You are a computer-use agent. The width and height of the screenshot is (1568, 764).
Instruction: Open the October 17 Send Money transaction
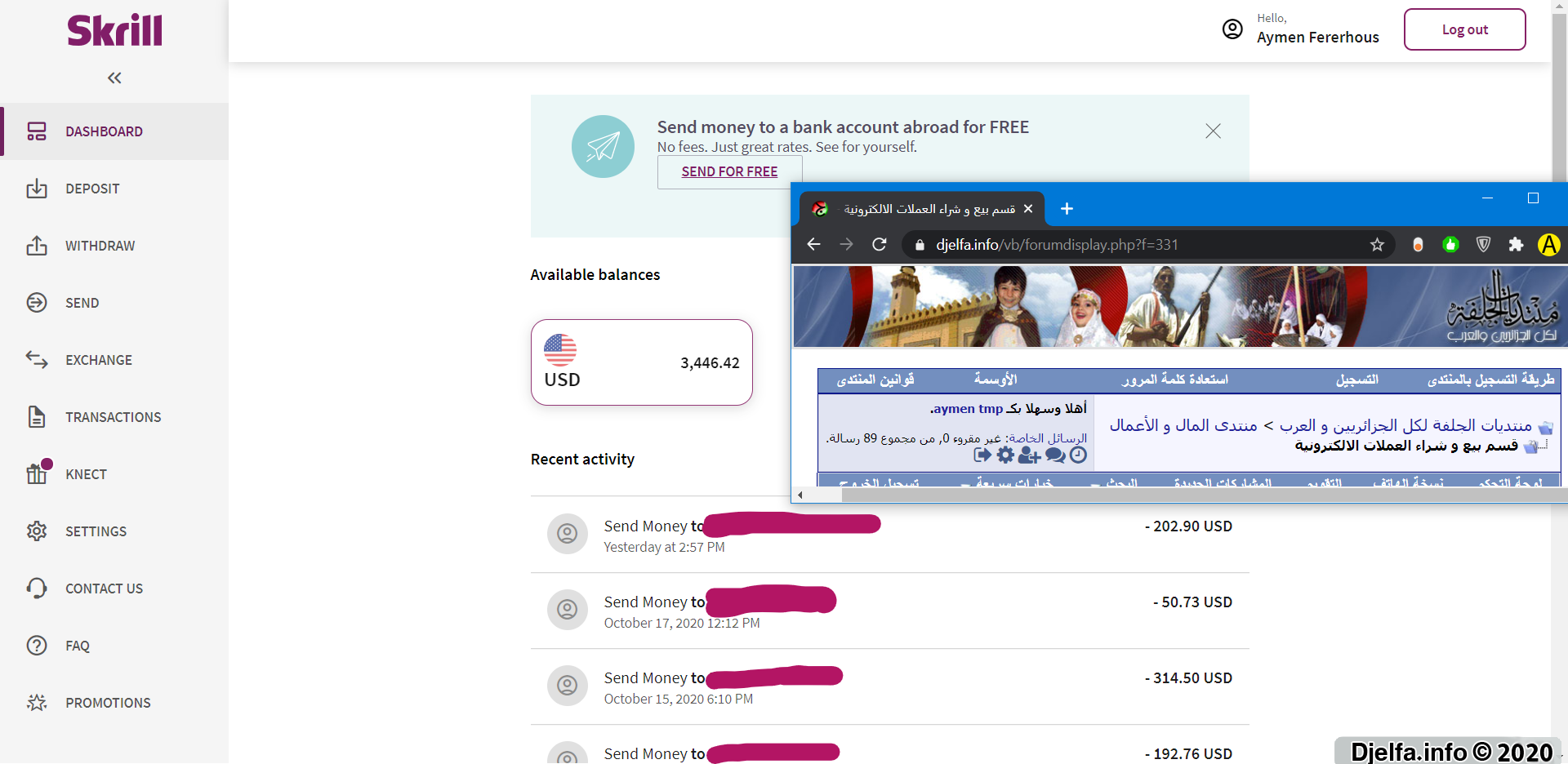890,611
